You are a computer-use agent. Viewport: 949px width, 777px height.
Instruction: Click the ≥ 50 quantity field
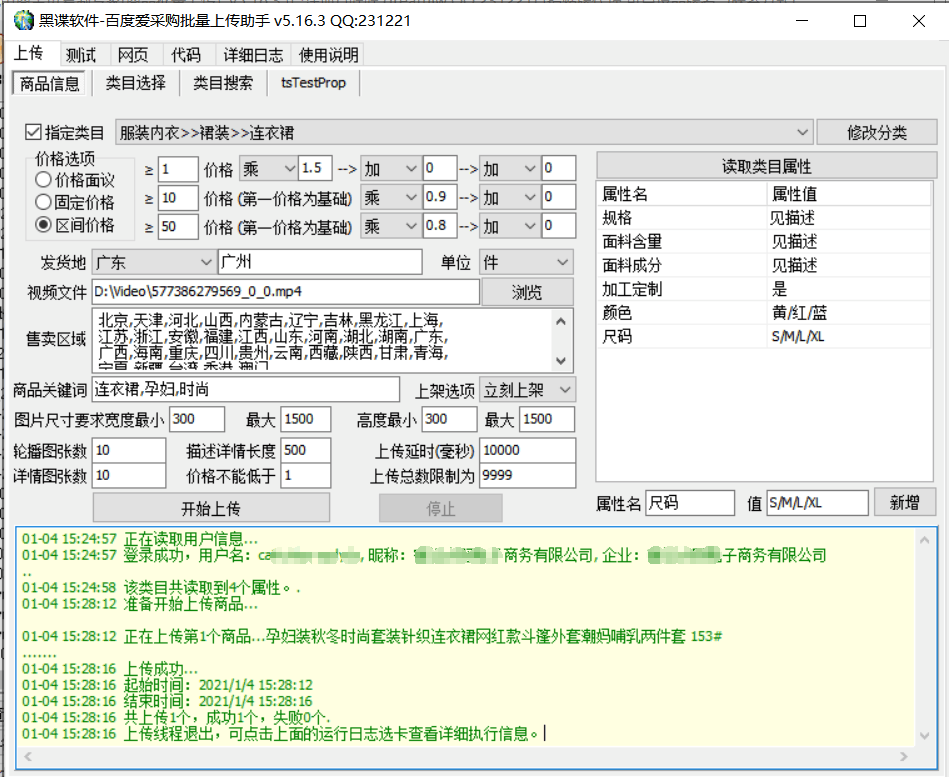[x=178, y=227]
